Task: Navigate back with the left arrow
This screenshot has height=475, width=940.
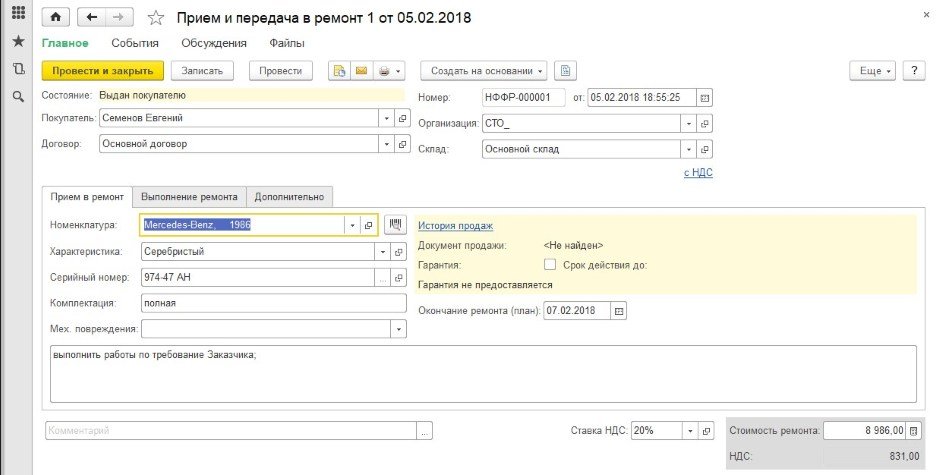Action: pyautogui.click(x=92, y=17)
